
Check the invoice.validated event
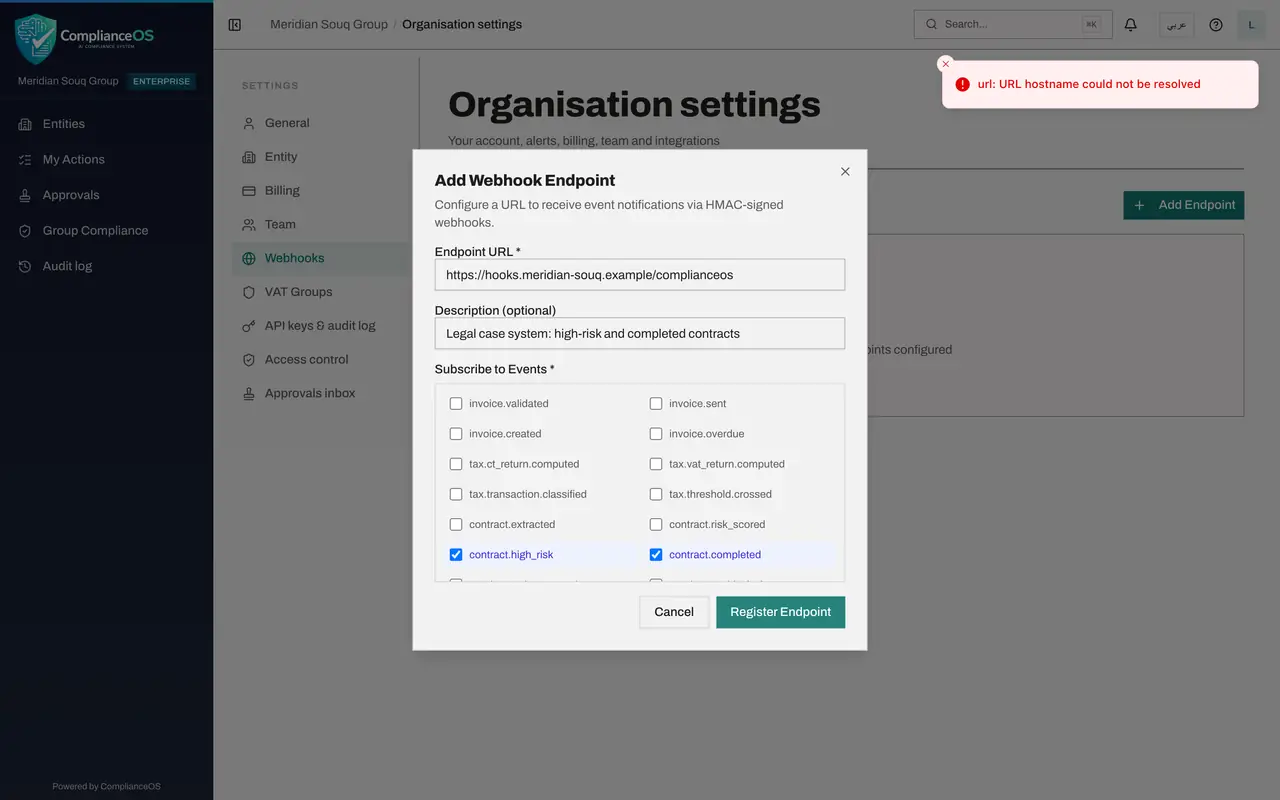pyautogui.click(x=456, y=404)
